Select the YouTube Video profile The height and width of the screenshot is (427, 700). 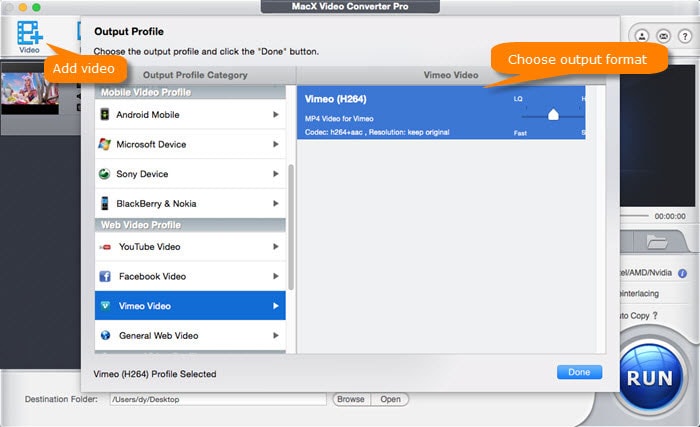(x=190, y=247)
